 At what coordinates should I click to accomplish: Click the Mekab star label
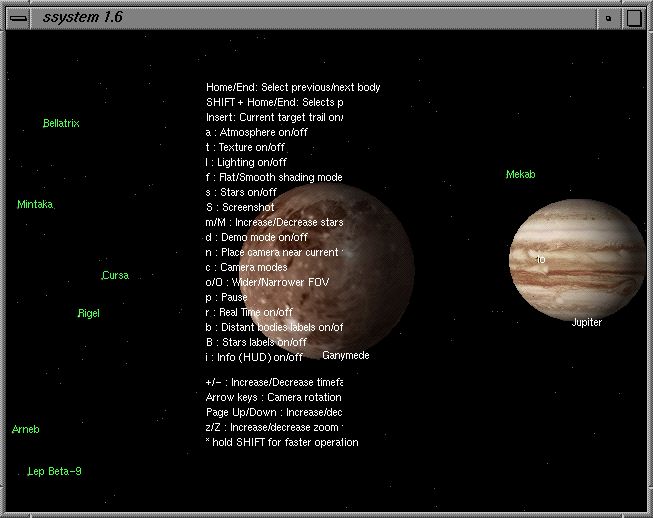[x=520, y=175]
